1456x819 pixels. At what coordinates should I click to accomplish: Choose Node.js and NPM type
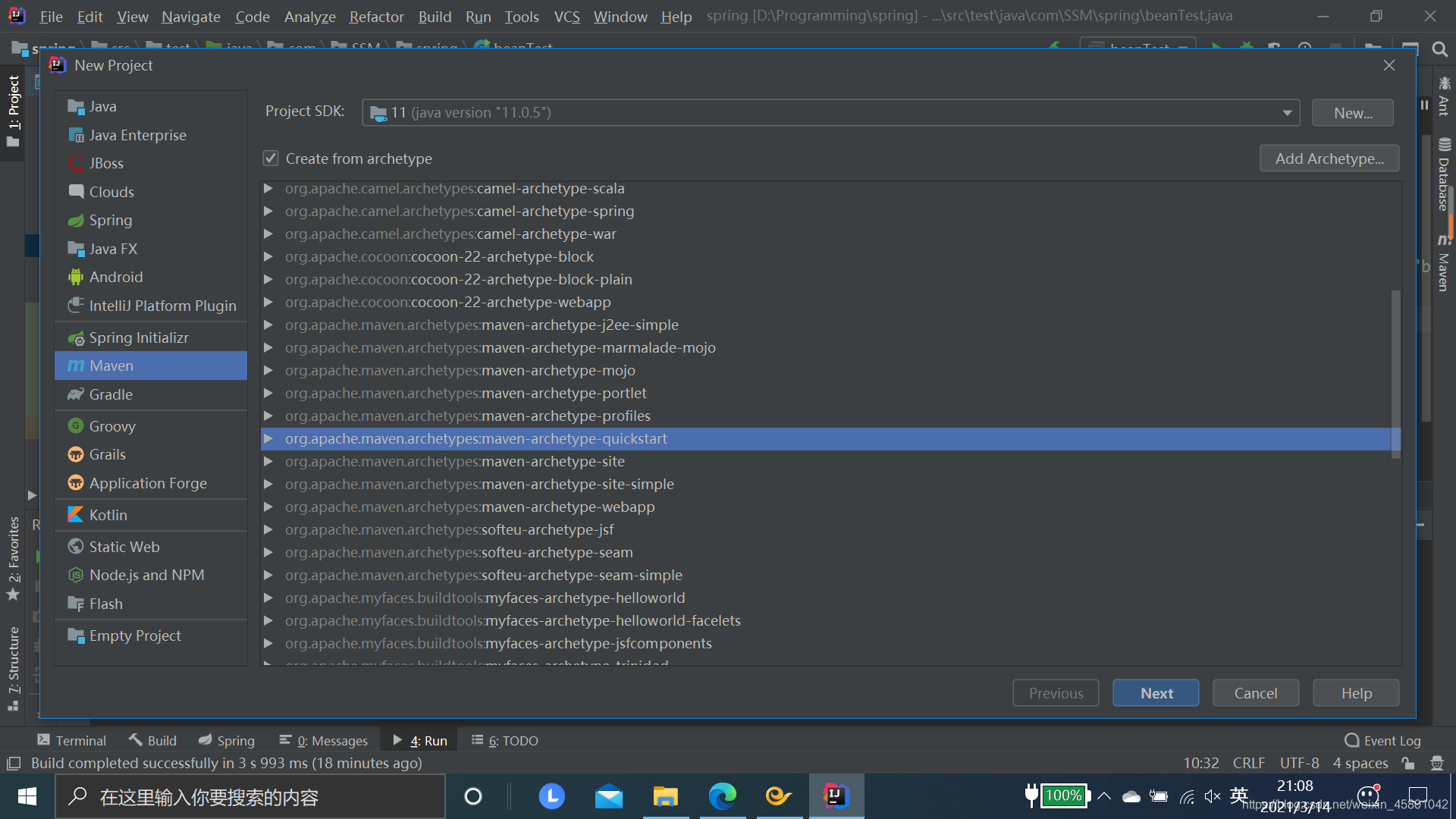pos(151,575)
